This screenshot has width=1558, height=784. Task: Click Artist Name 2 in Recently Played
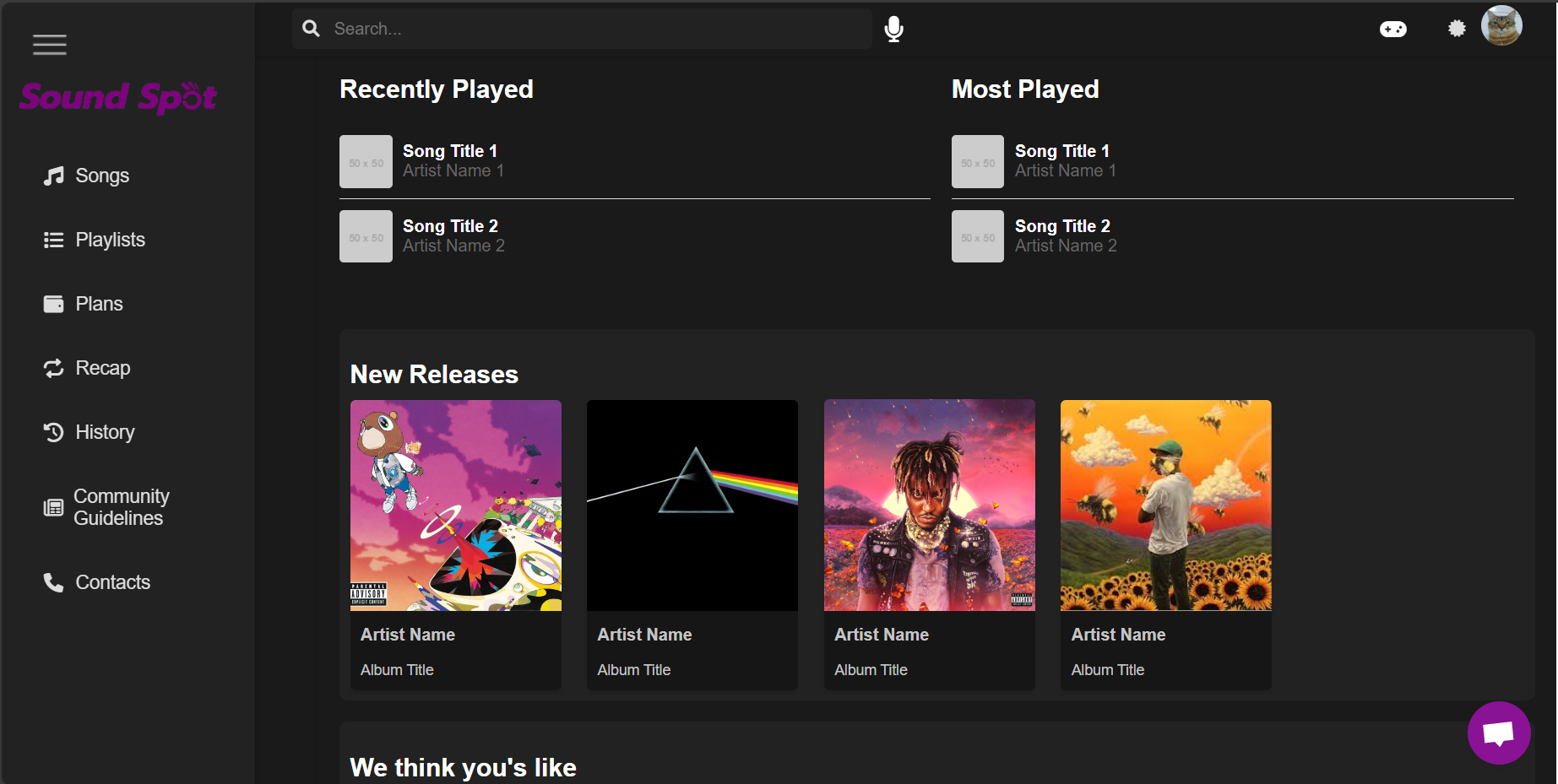pos(453,246)
